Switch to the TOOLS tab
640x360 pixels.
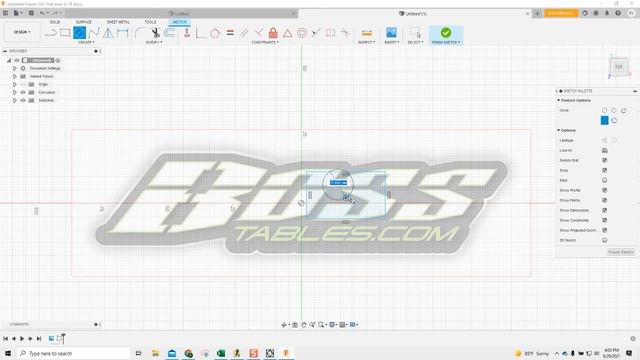[150, 22]
